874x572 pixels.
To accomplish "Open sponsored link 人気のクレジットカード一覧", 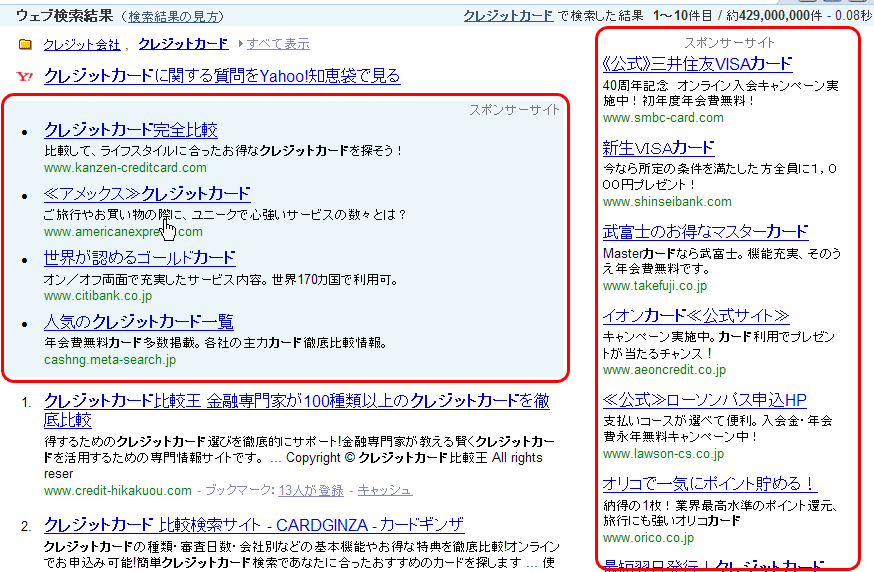I will coord(139,322).
